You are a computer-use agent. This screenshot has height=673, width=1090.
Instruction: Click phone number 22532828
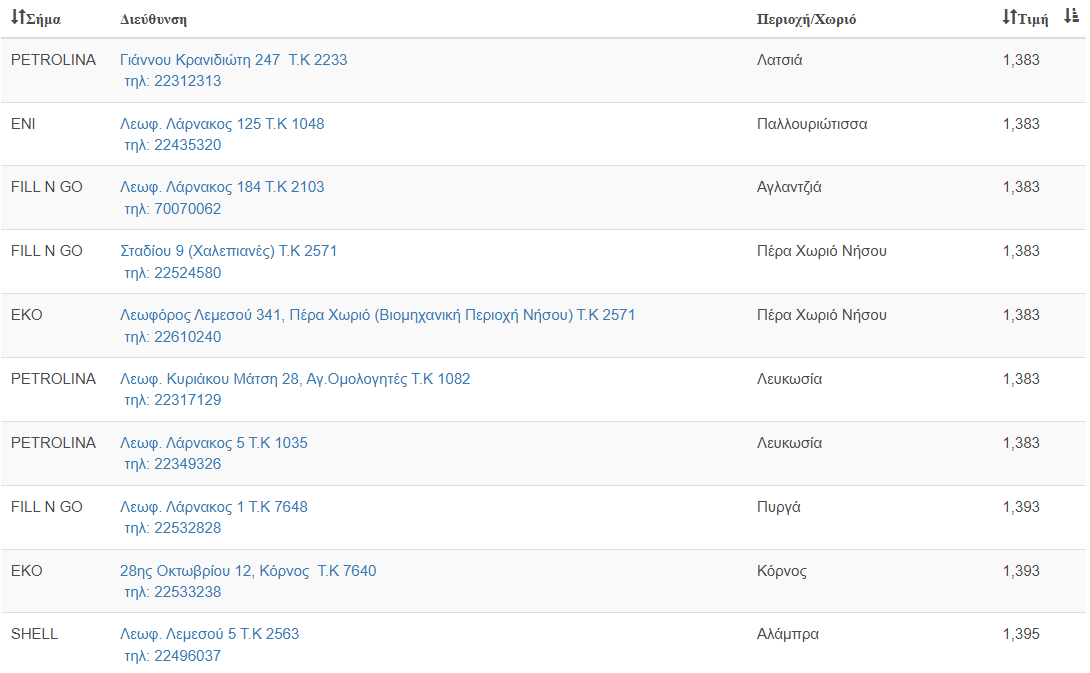(187, 528)
